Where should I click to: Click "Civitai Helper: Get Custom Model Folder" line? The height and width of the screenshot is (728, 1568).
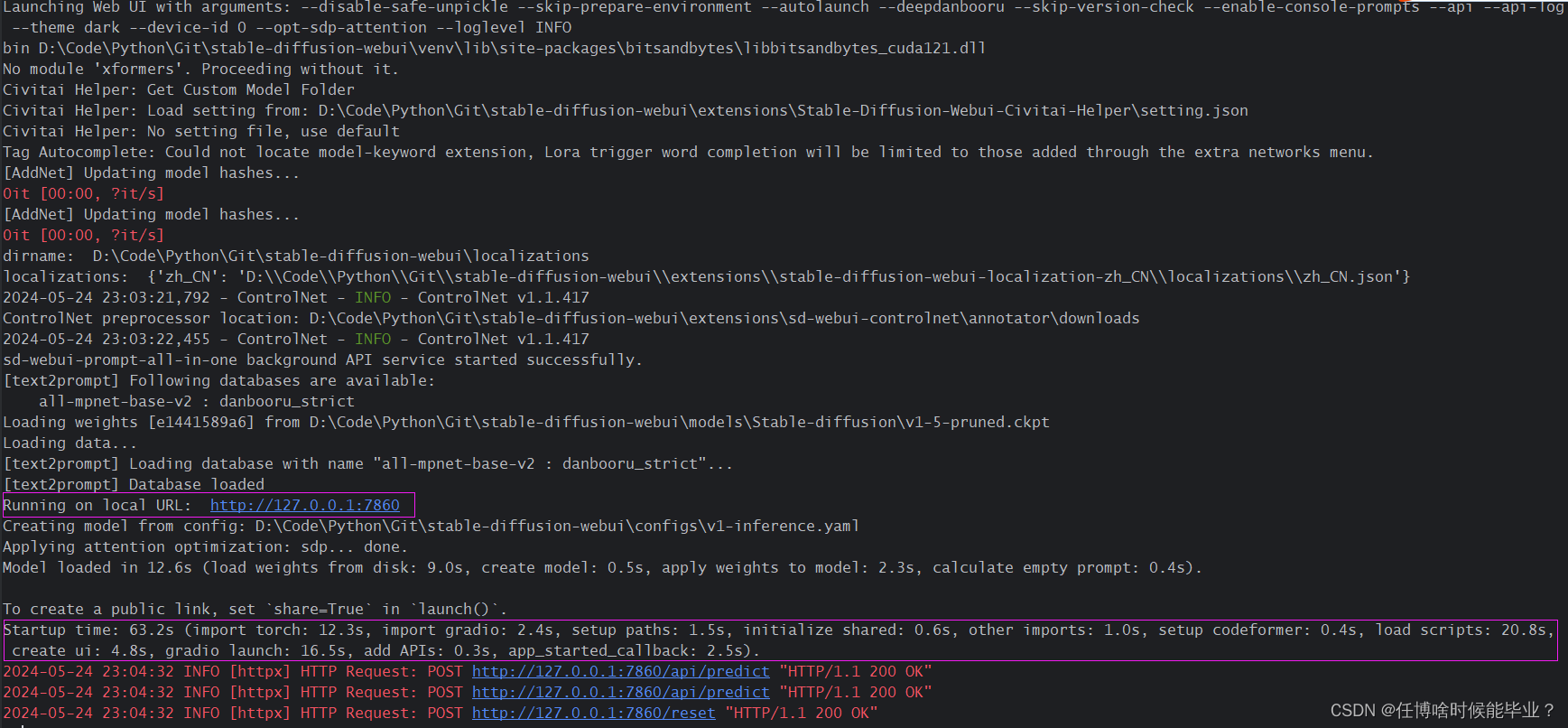pos(179,89)
